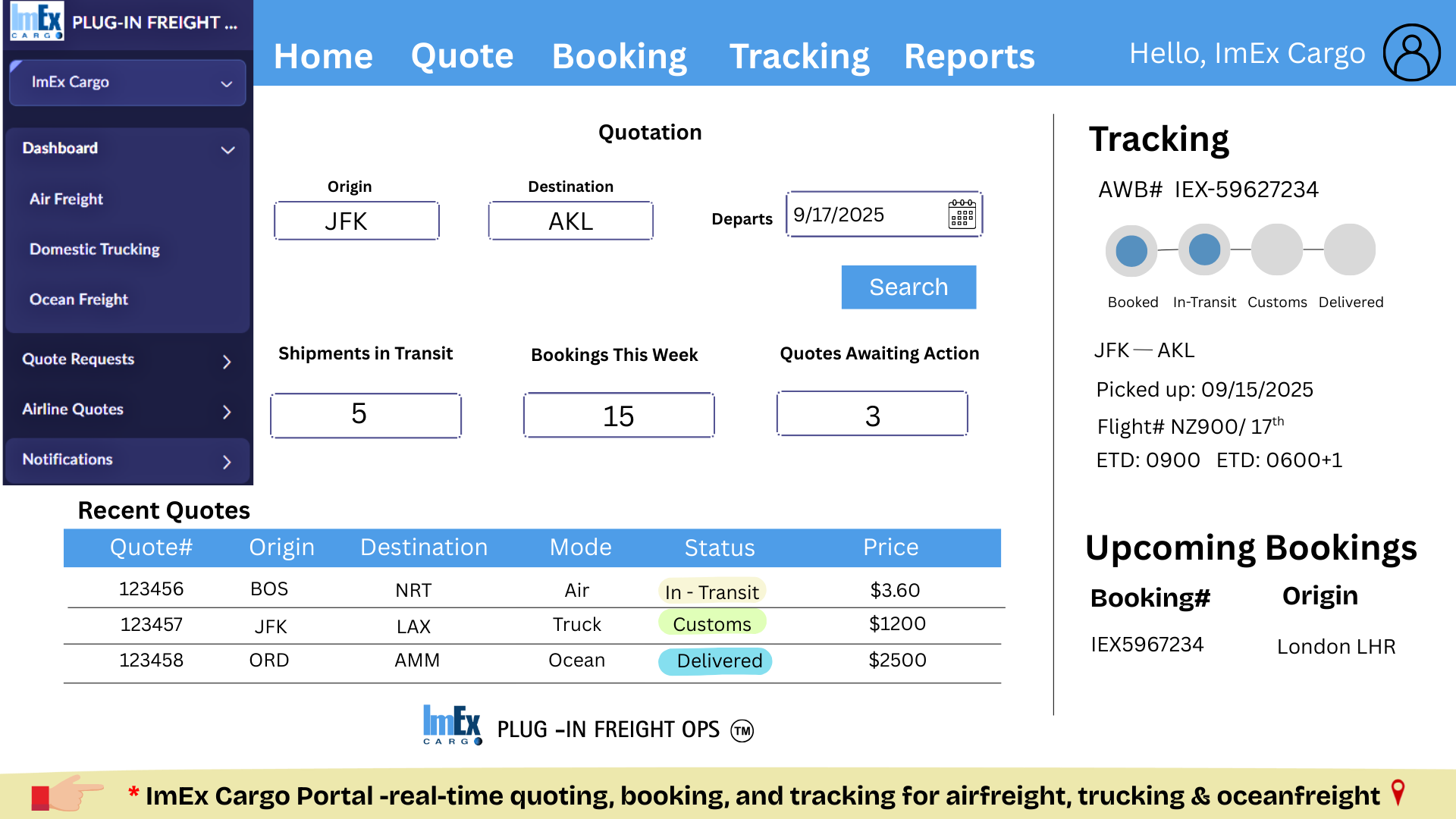Click the ImEx Cargo logo in sidebar
1456x819 pixels.
point(36,21)
